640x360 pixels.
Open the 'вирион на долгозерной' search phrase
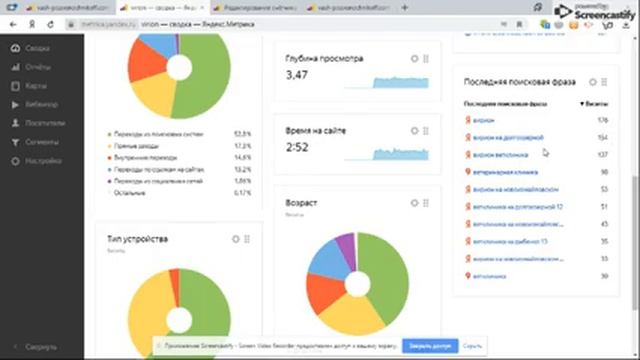coord(508,138)
